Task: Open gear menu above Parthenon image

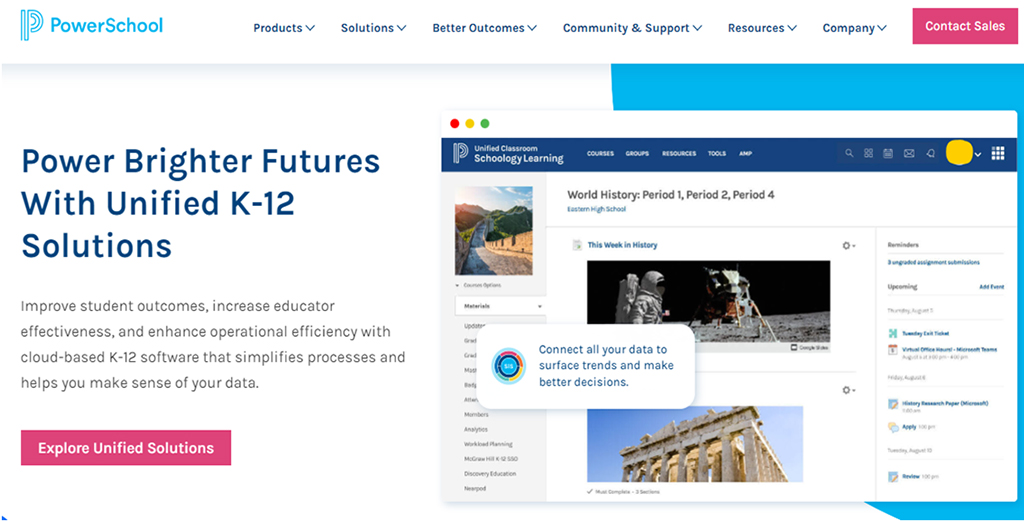Action: click(x=848, y=390)
